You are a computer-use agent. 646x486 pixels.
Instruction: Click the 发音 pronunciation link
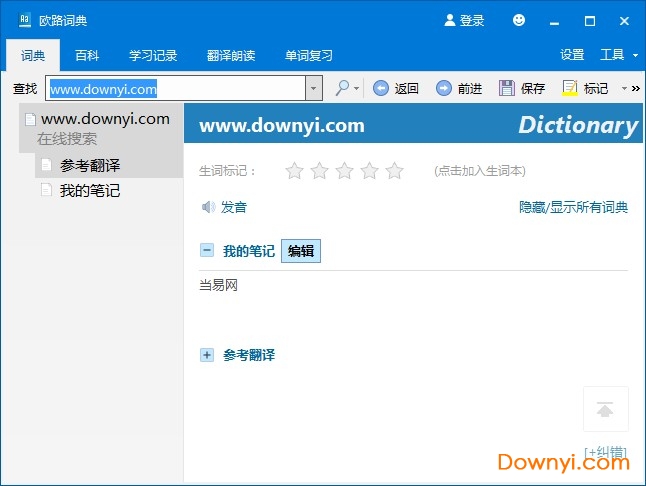pos(234,207)
